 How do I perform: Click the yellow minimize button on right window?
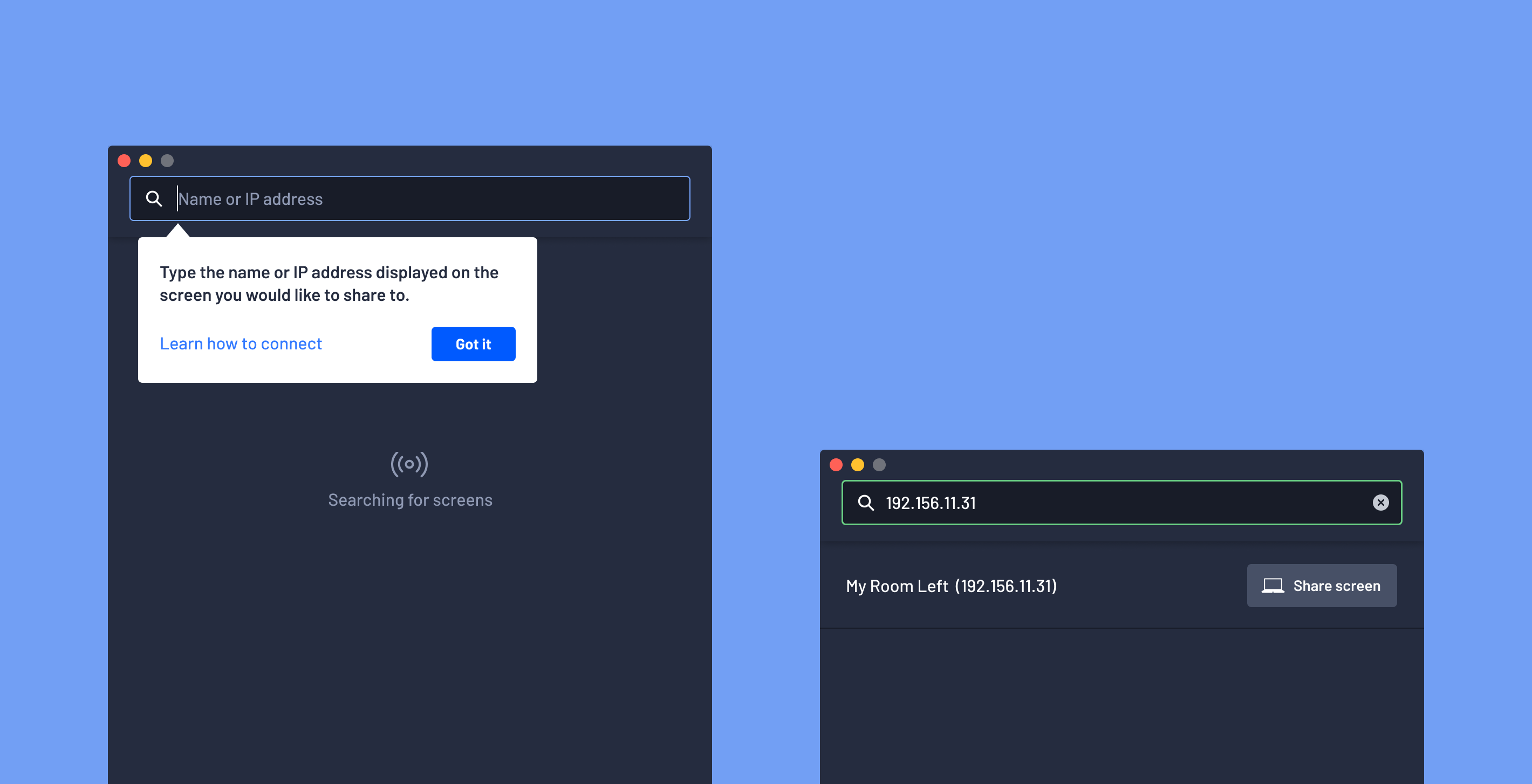point(855,464)
